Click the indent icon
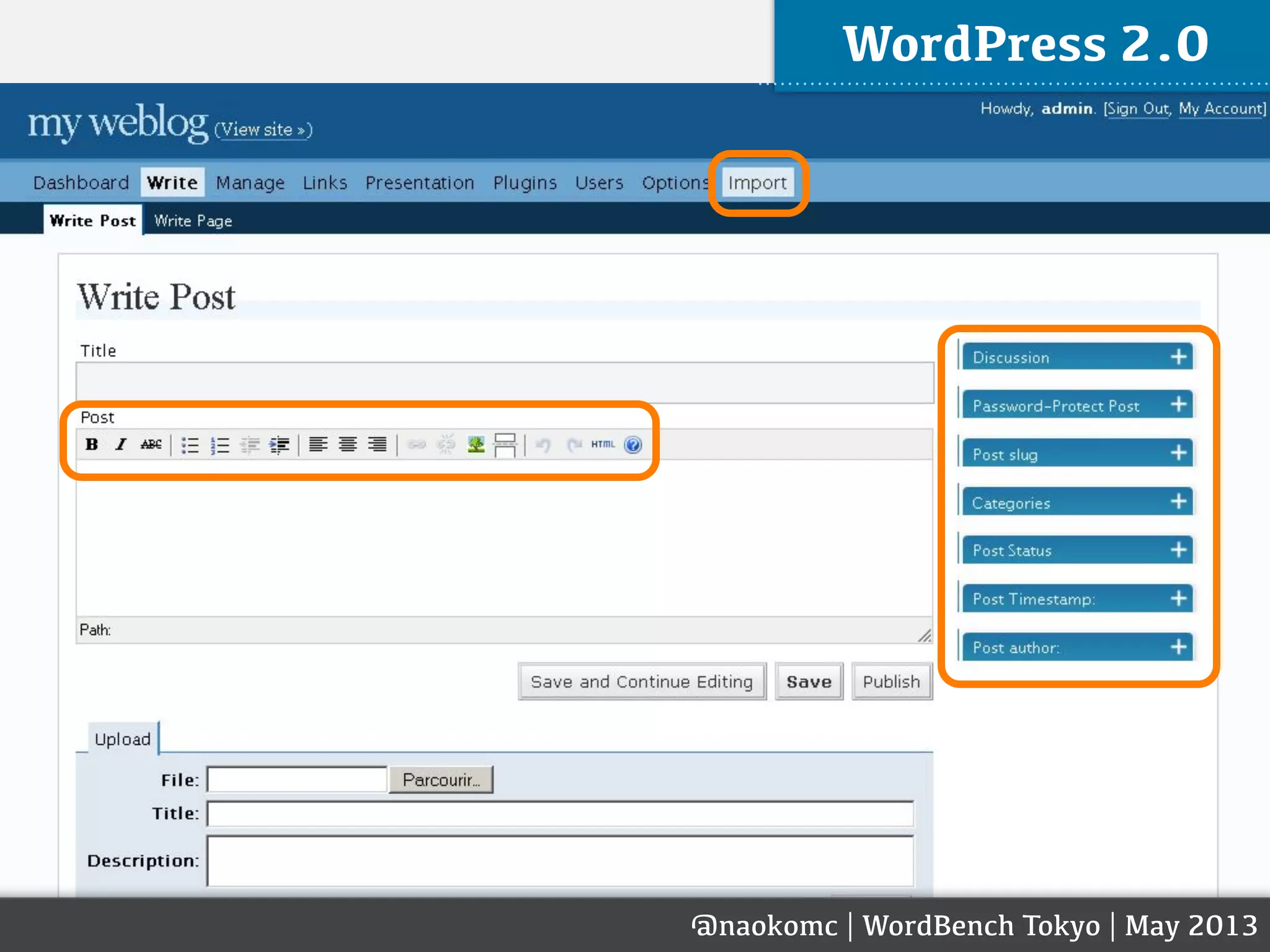Viewport: 1270px width, 952px height. 279,445
